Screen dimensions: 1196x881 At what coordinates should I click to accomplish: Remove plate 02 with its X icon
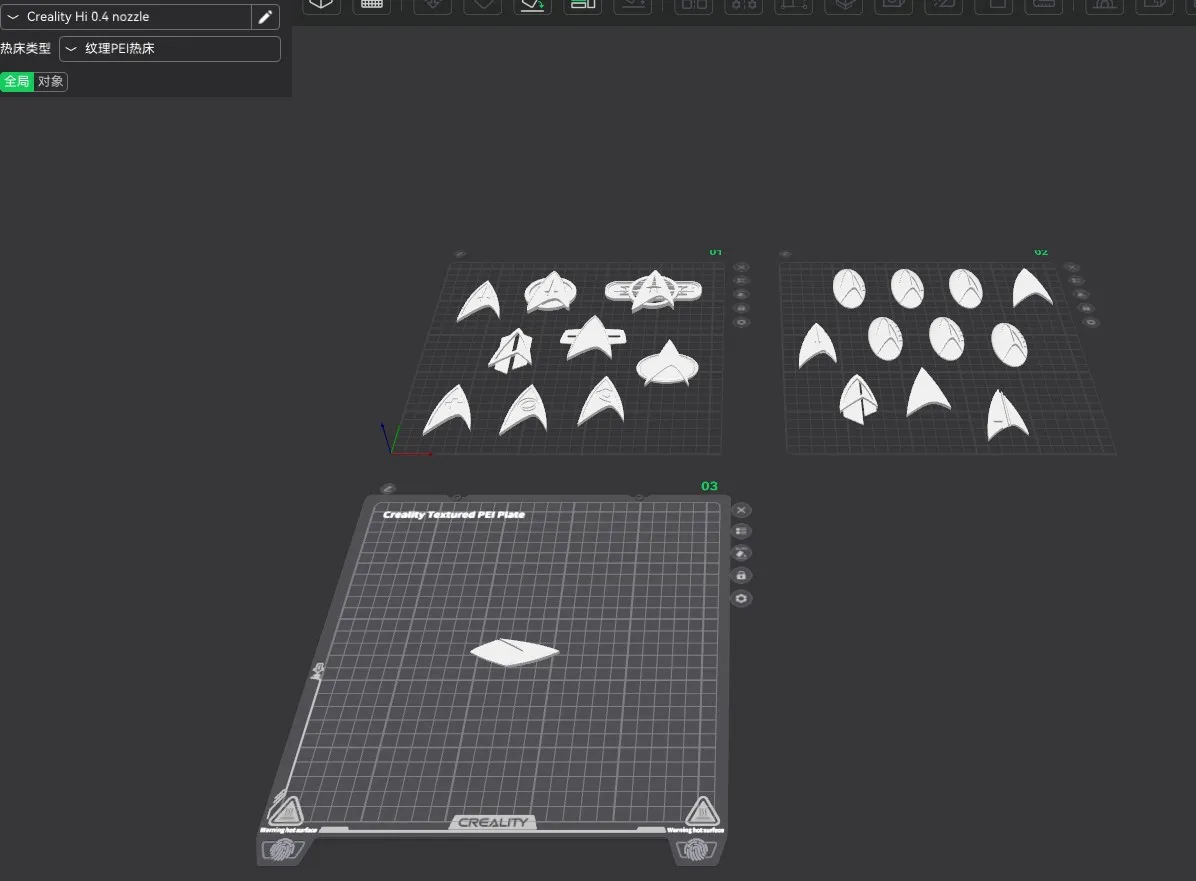click(x=1072, y=268)
